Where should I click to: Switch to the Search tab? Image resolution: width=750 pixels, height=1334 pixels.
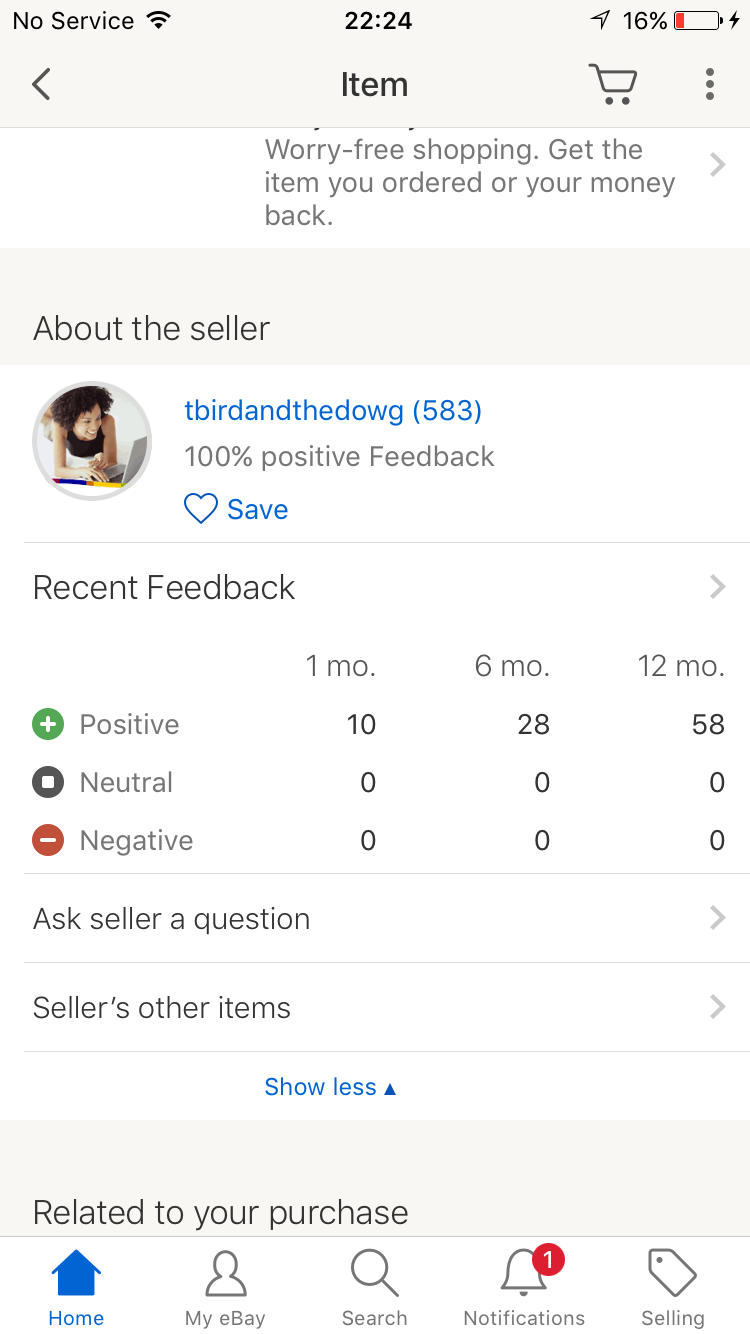coord(374,1286)
